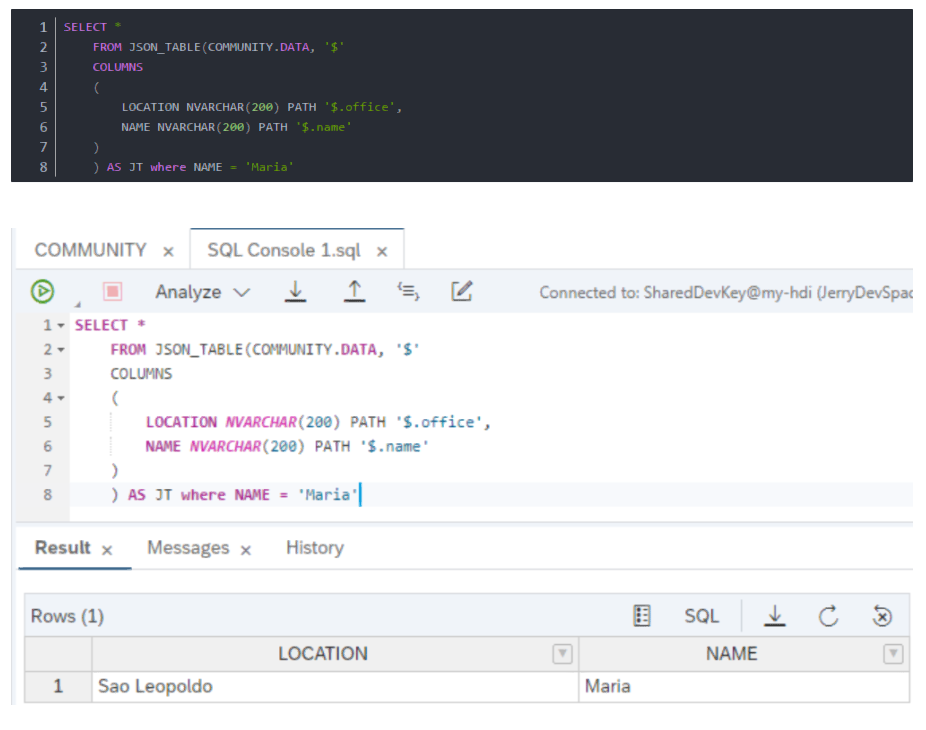The width and height of the screenshot is (926, 730).
Task: Select the Maria cell in the NAME column
Action: [744, 686]
